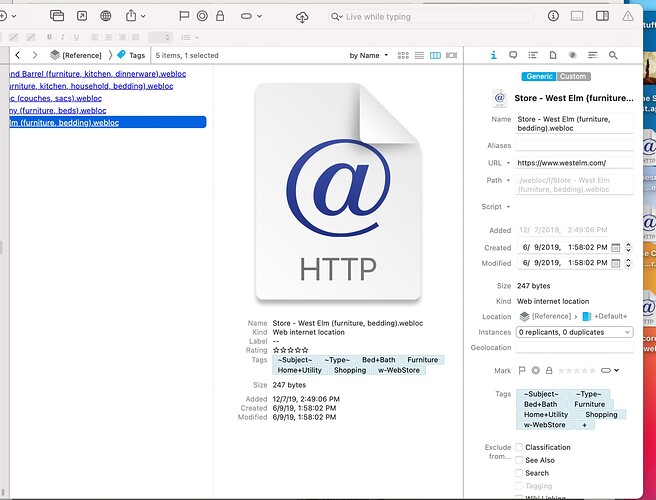
Task: Click the HTTP webloc preview thumbnail
Action: (338, 192)
